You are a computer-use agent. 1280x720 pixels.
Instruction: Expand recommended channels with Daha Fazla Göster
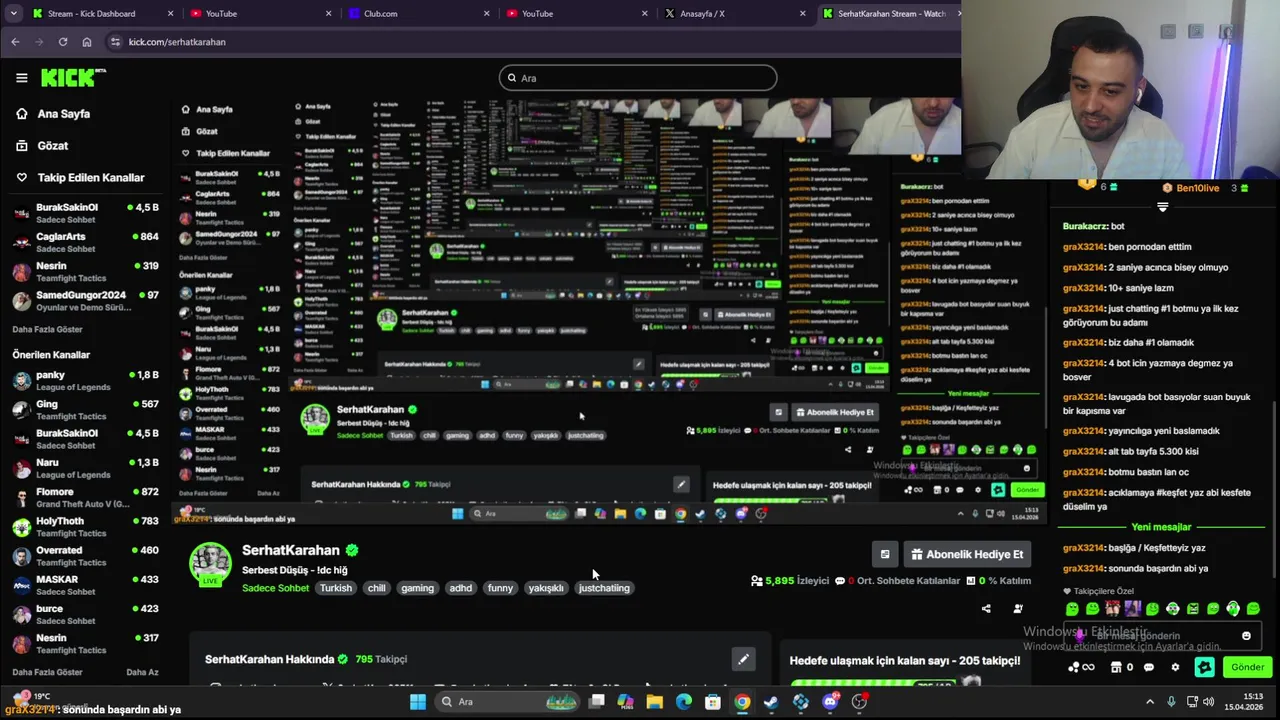[x=47, y=672]
